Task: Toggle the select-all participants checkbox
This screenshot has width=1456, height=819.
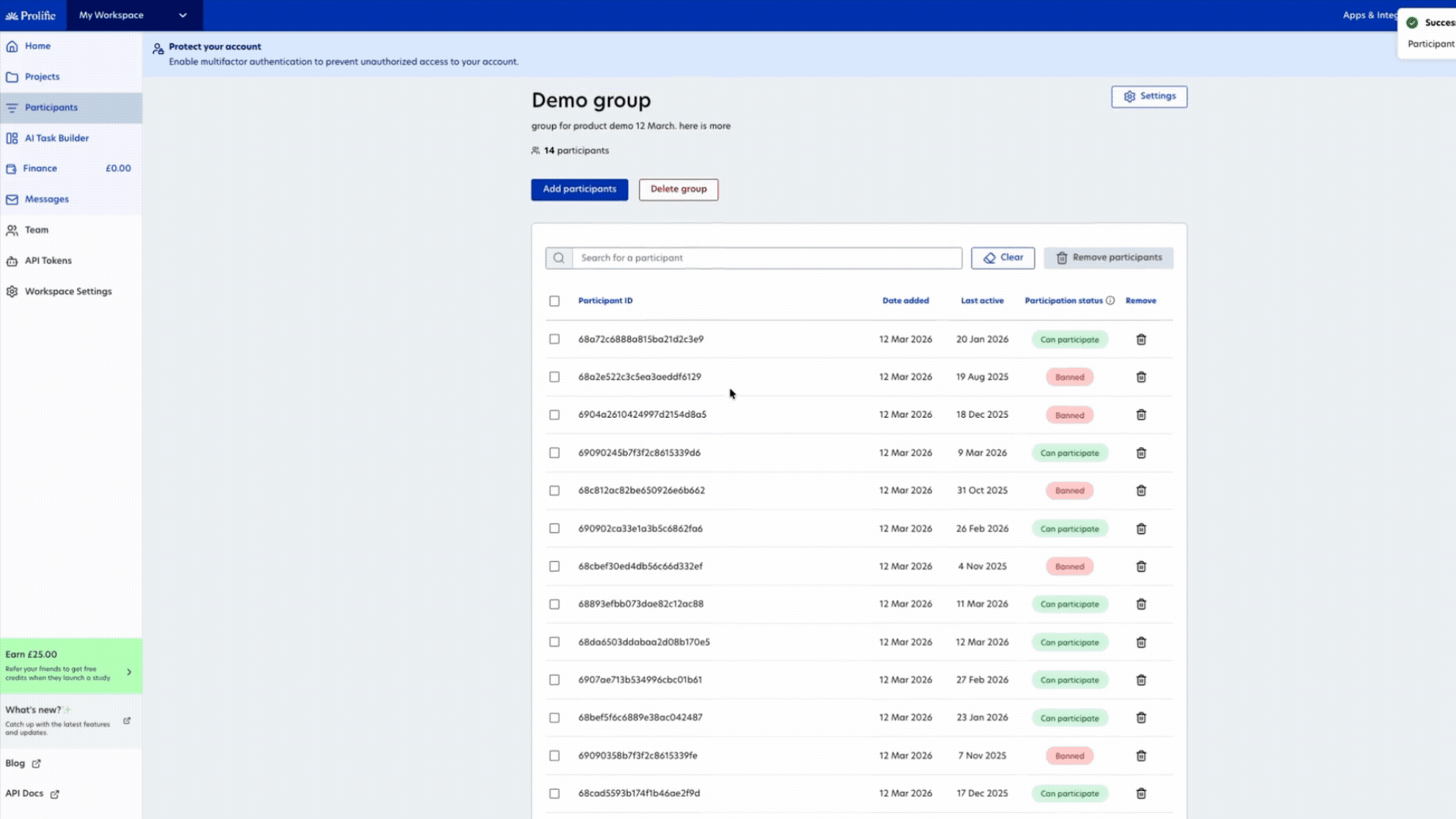Action: [554, 301]
